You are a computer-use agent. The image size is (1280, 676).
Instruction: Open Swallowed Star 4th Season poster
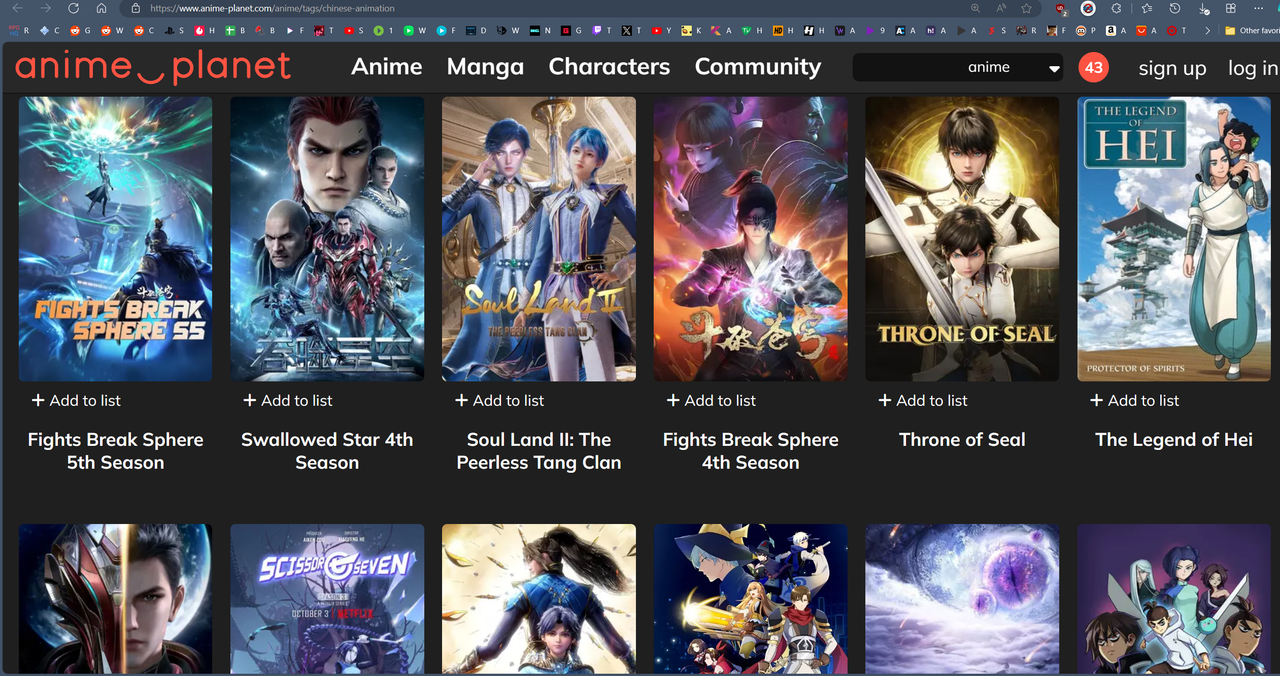coord(327,239)
